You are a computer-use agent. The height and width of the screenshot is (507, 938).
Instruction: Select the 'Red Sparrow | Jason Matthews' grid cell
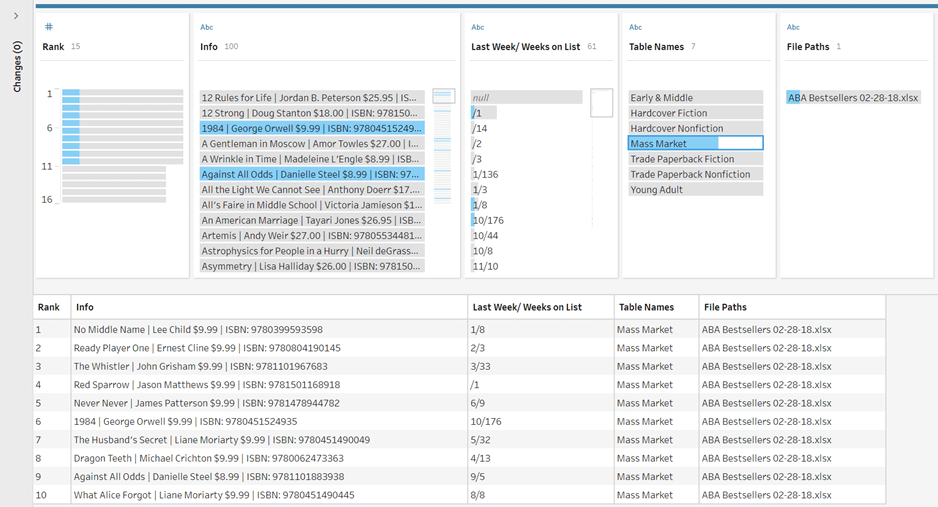point(269,384)
